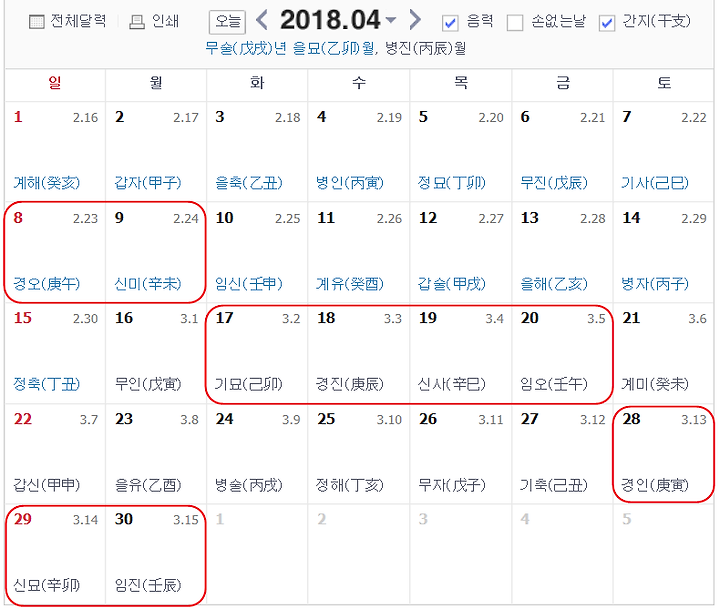Click the 계해(癸亥) ganji text
The height and width of the screenshot is (609, 720).
click(46, 183)
